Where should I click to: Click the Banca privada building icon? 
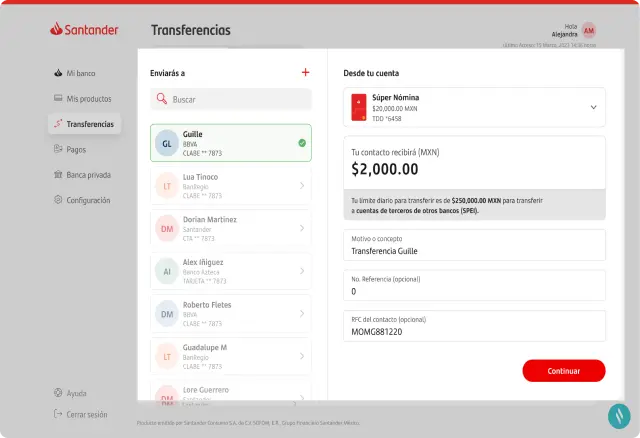coord(58,174)
